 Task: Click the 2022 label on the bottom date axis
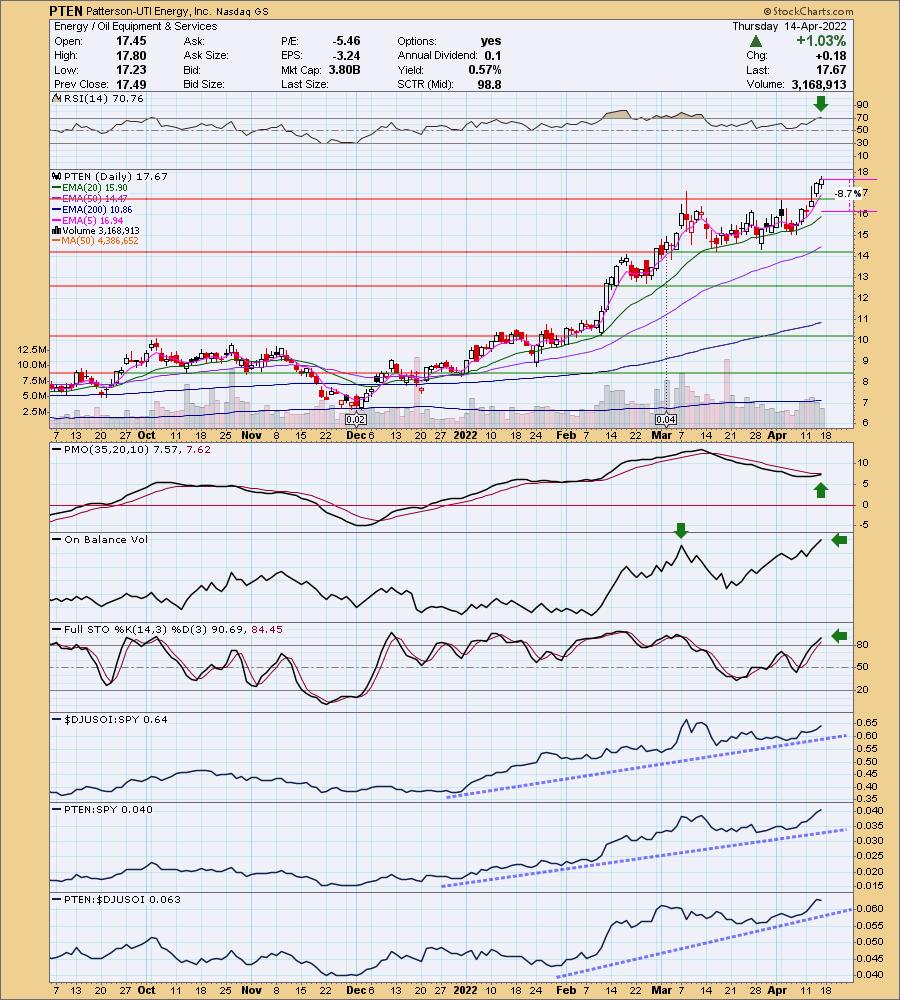tap(465, 990)
